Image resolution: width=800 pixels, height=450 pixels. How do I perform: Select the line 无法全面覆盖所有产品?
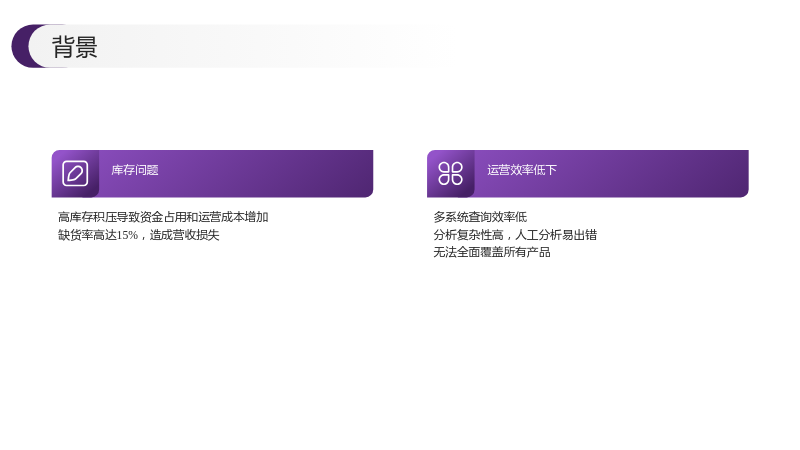click(x=492, y=253)
